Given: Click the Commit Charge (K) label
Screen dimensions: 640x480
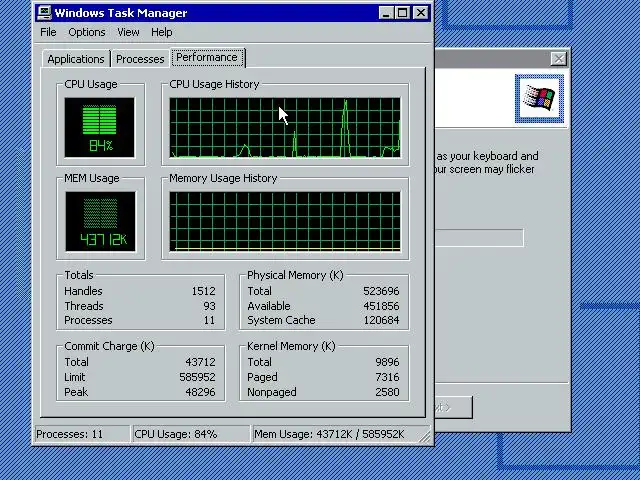Looking at the screenshot, I should tap(109, 346).
